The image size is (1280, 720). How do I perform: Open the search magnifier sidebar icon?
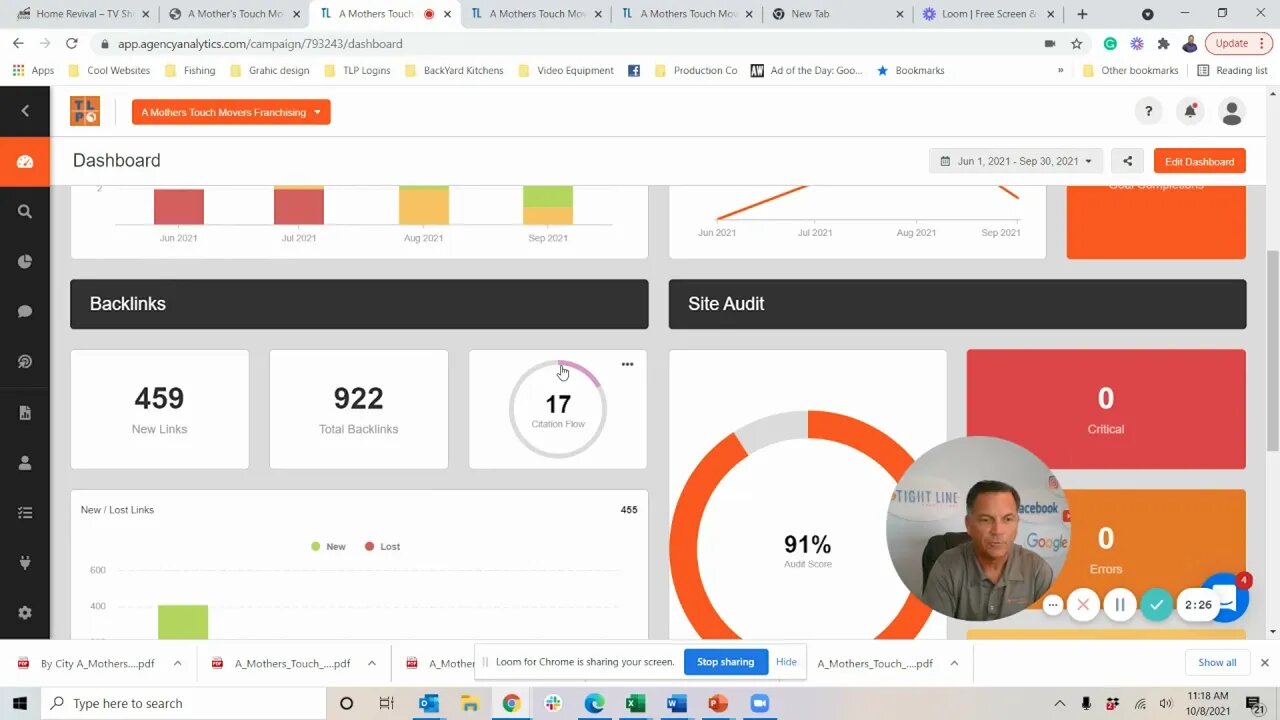pyautogui.click(x=25, y=211)
